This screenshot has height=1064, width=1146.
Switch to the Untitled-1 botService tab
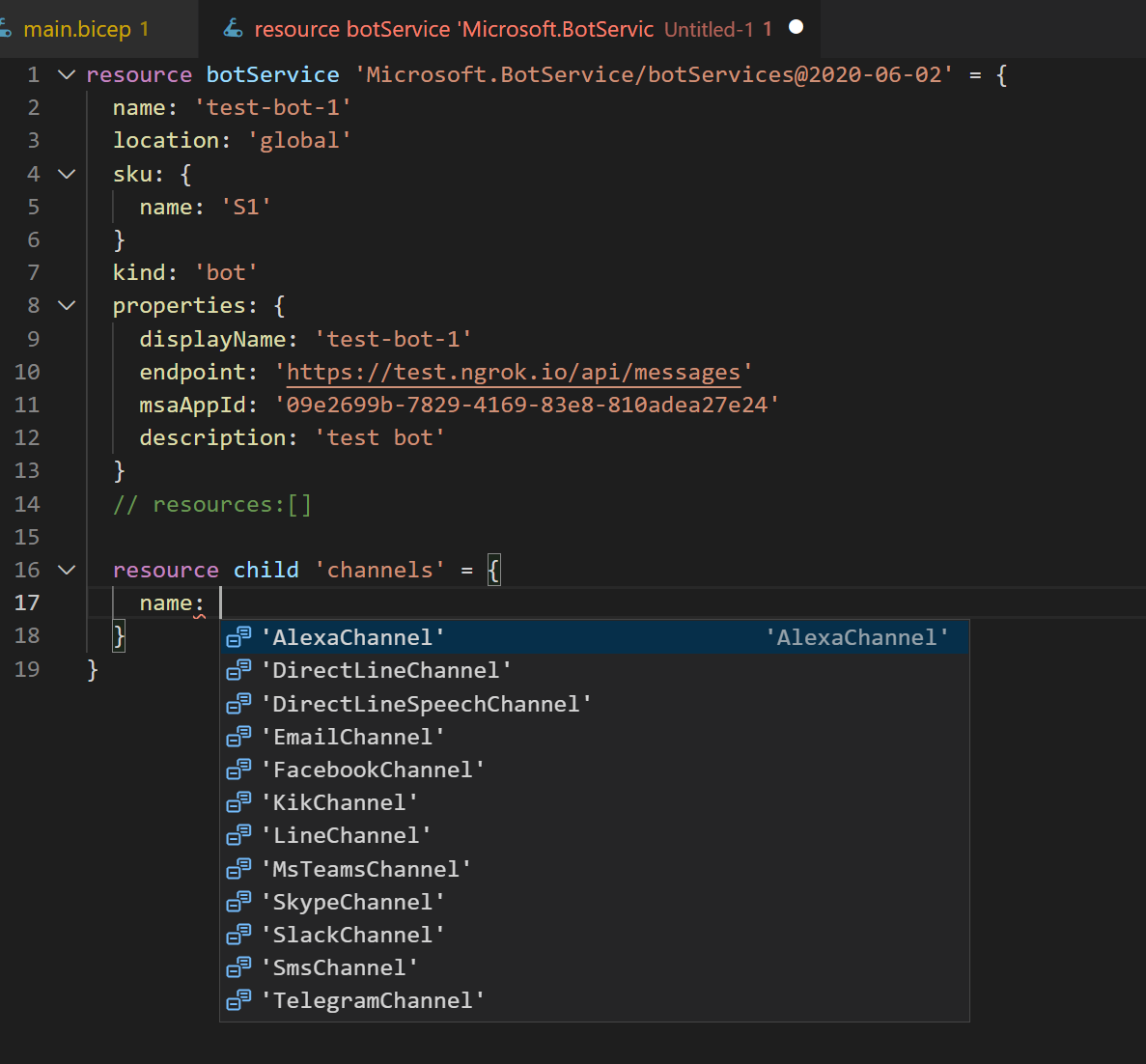click(x=509, y=29)
